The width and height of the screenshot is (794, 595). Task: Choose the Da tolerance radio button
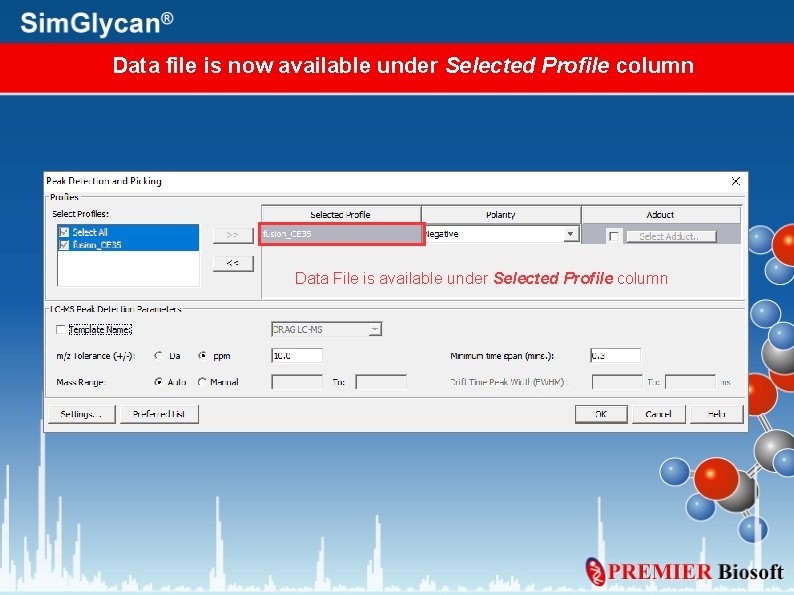159,356
